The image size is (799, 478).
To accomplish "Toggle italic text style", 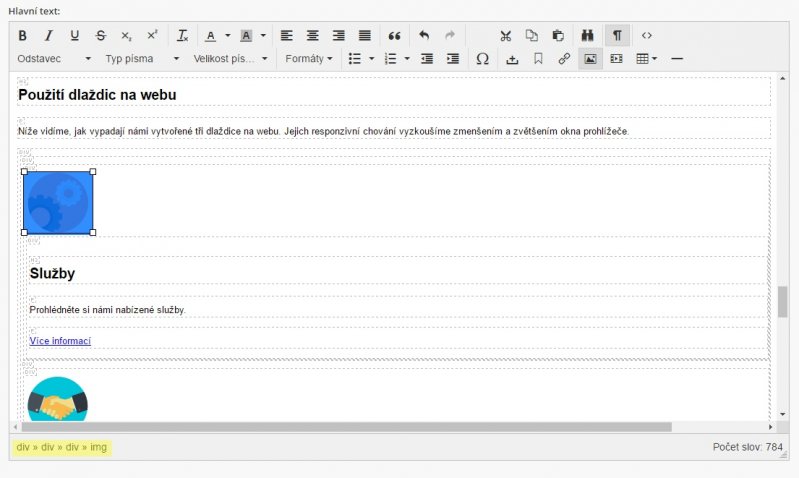I will point(48,35).
